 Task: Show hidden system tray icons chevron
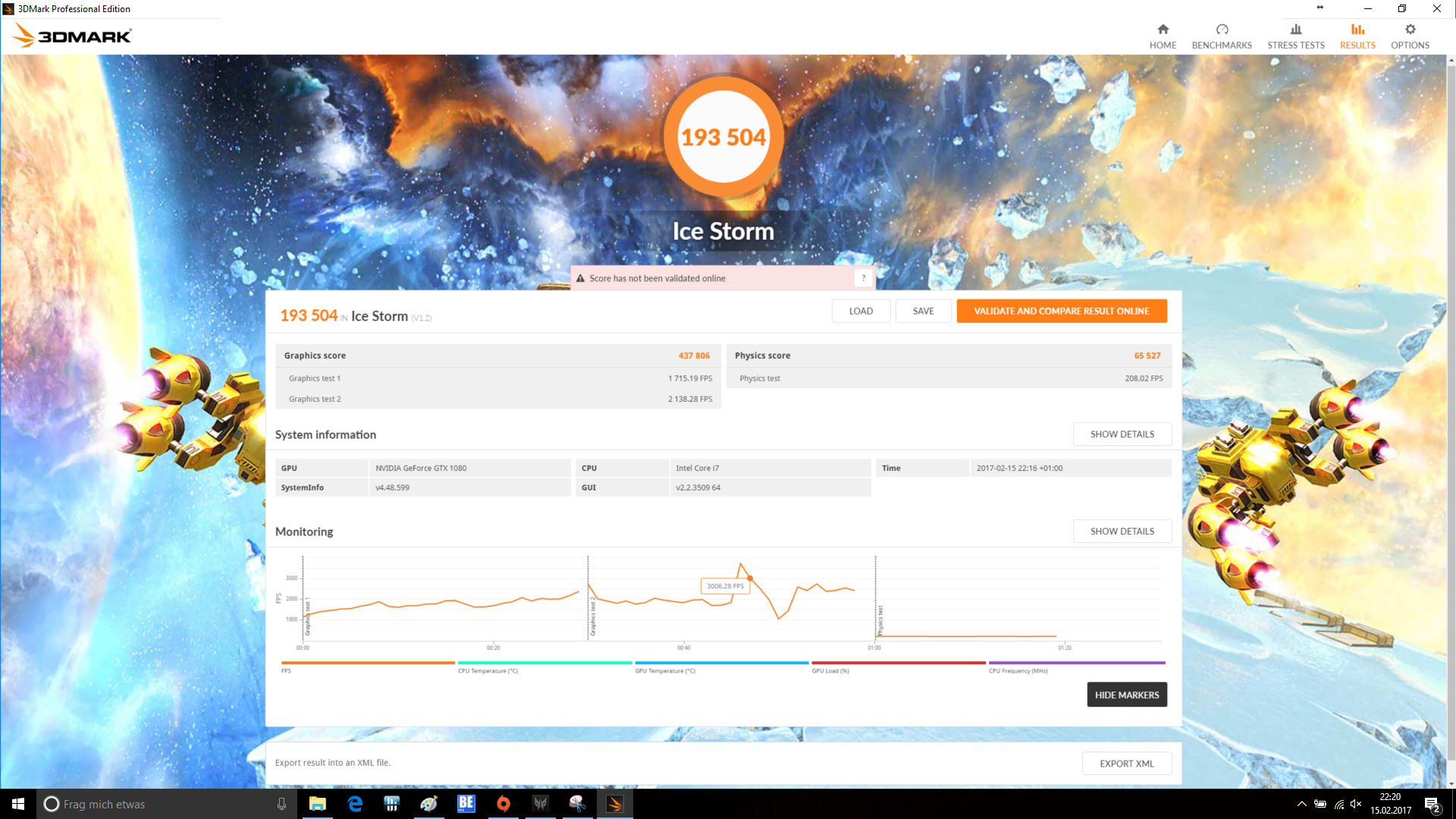(x=1301, y=804)
